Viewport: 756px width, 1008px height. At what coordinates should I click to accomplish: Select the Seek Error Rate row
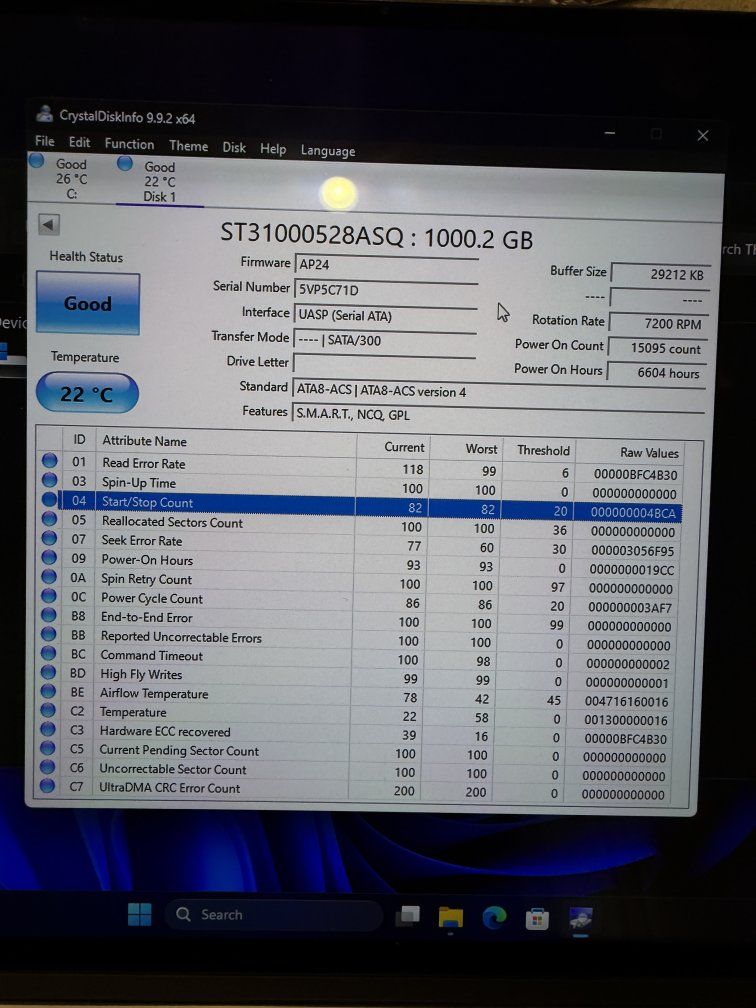tap(358, 544)
